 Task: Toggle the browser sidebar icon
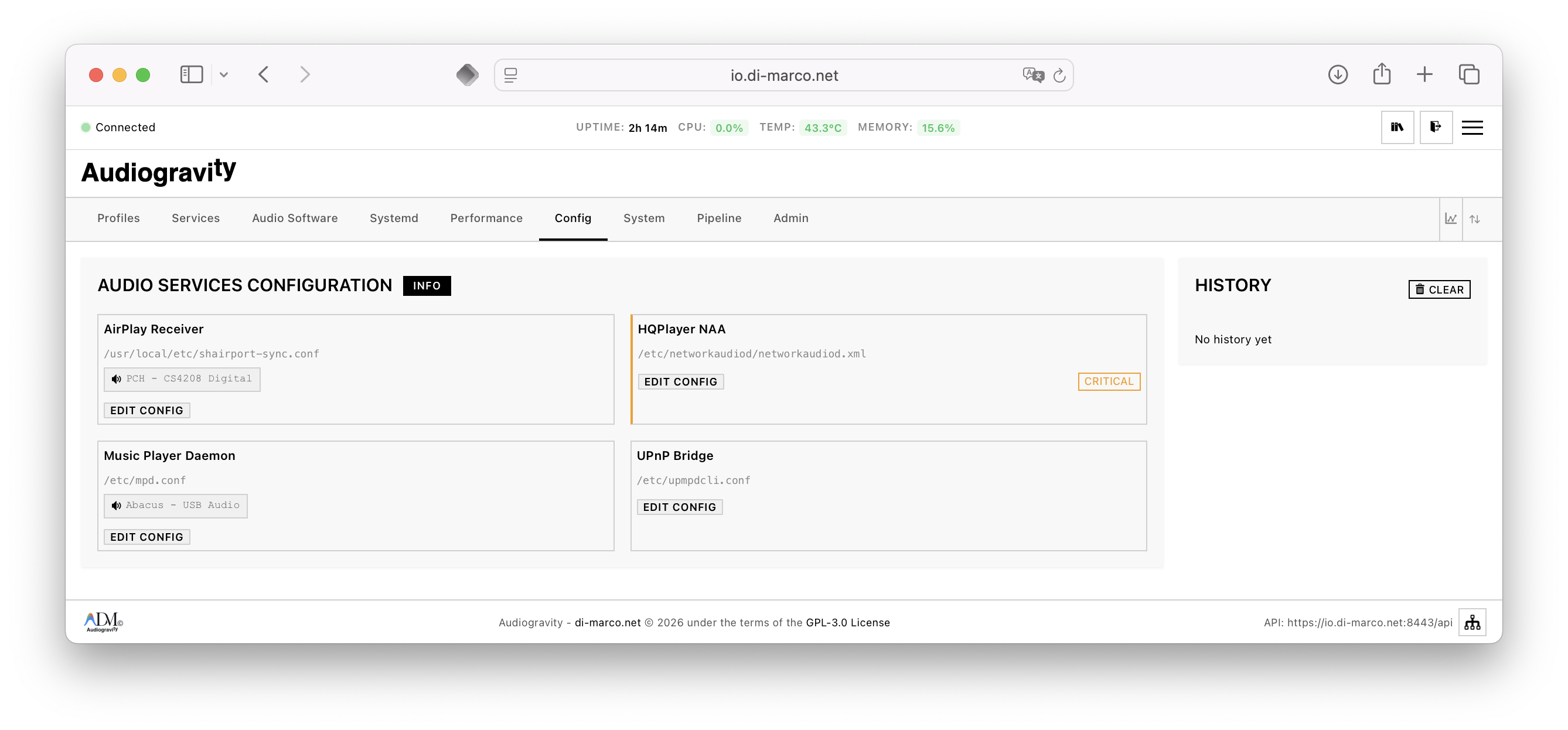pos(191,74)
